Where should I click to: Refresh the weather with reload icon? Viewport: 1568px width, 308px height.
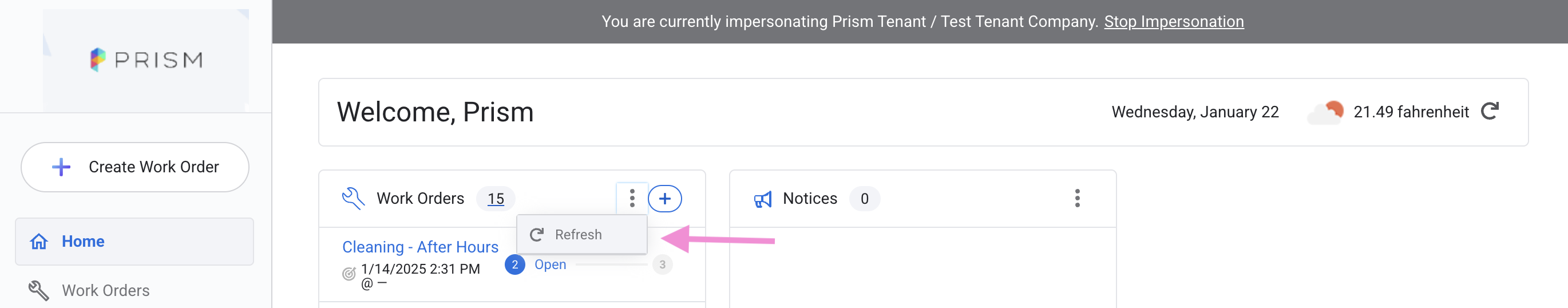[1490, 112]
